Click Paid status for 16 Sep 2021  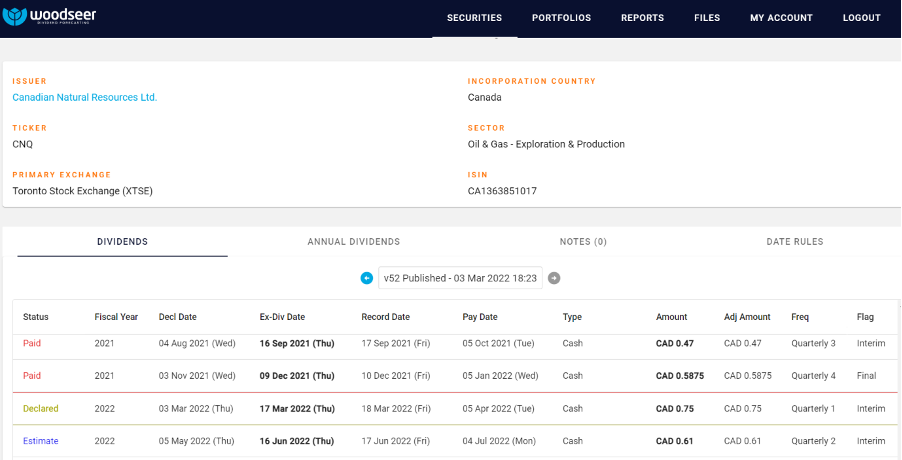tap(32, 343)
